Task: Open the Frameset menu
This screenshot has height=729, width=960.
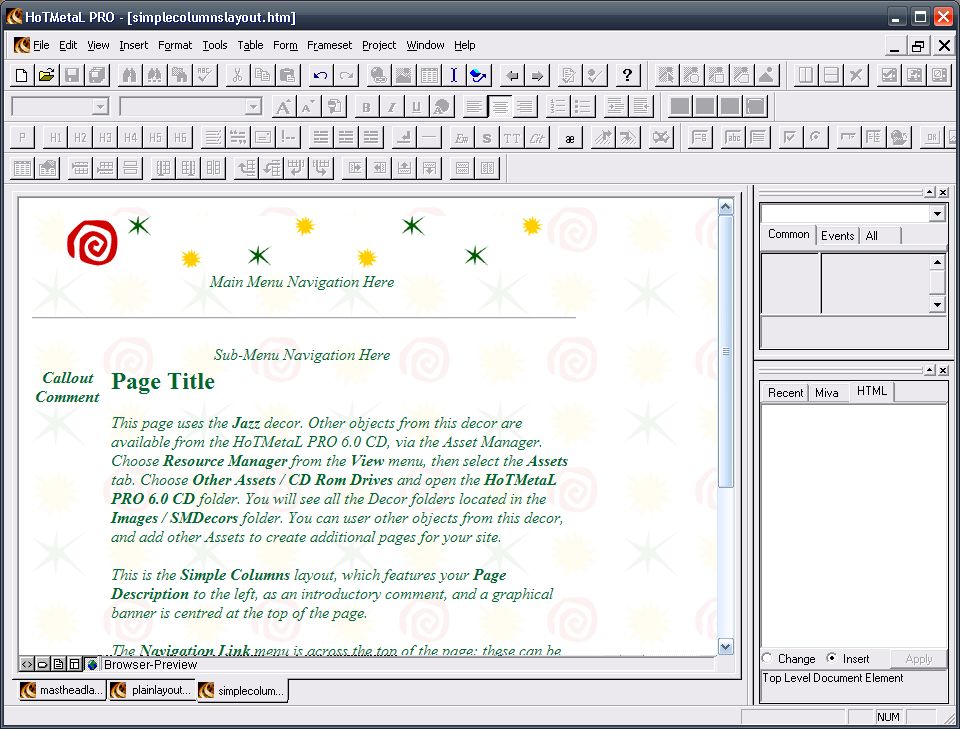Action: (x=329, y=45)
